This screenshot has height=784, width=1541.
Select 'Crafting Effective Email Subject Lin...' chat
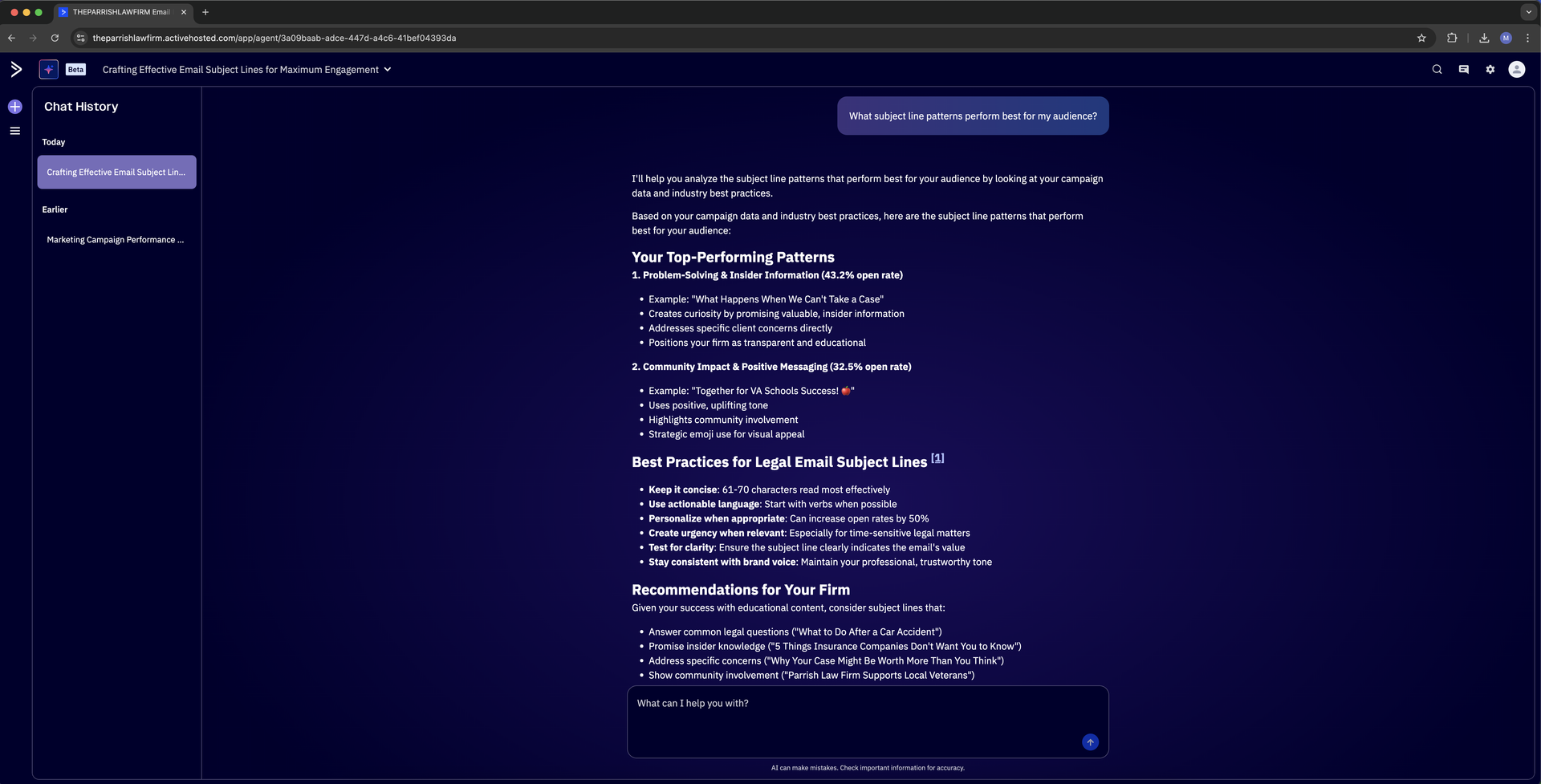(116, 173)
